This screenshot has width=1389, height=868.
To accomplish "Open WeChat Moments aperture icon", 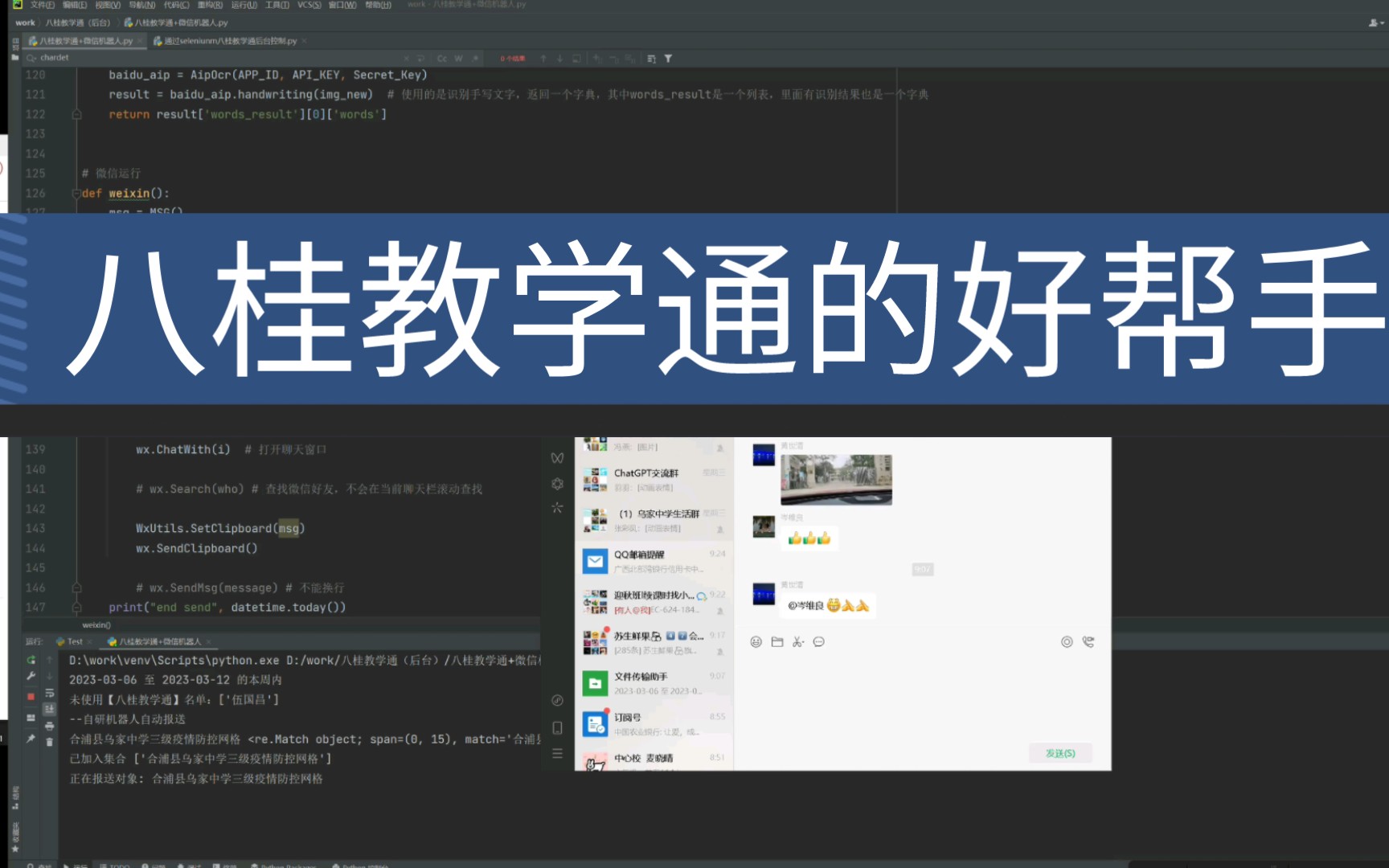I will (557, 483).
